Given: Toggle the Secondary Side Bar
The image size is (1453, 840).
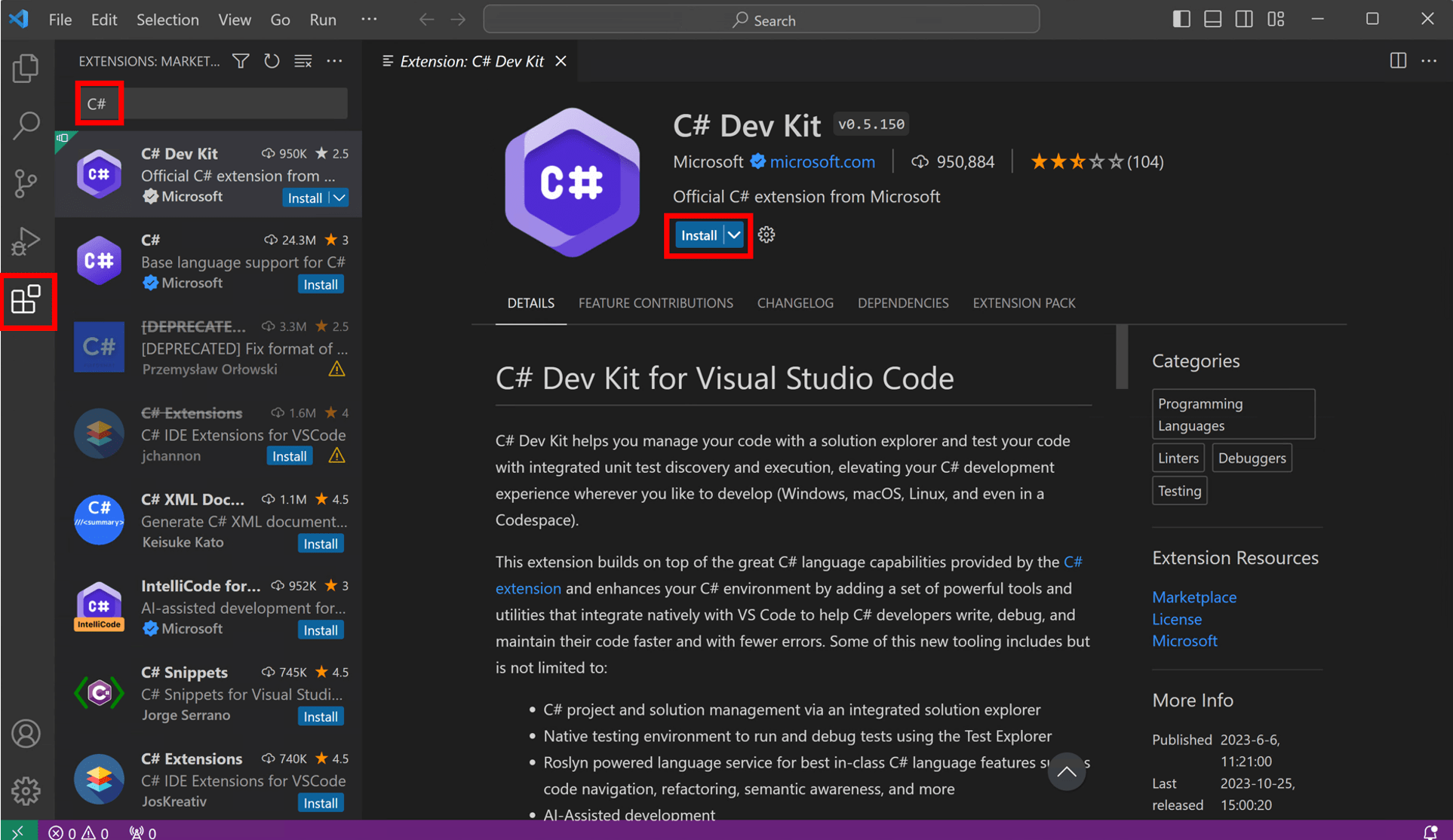Looking at the screenshot, I should point(1243,19).
